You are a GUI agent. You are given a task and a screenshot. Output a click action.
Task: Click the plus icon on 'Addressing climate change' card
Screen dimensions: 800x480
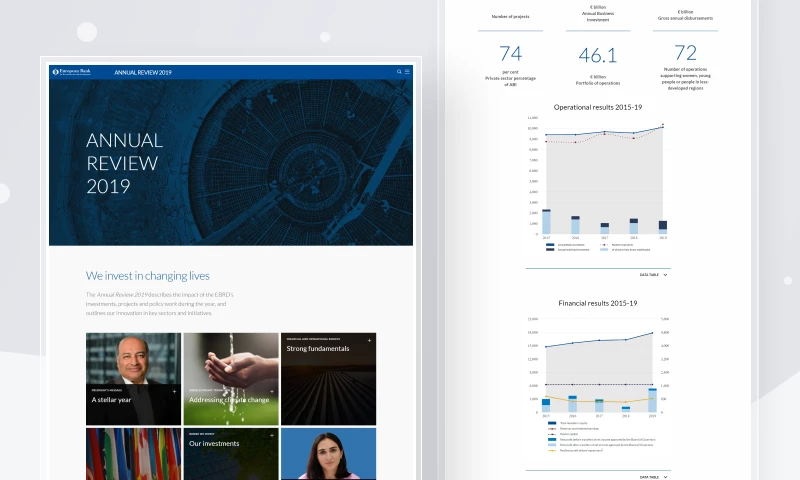click(x=272, y=392)
